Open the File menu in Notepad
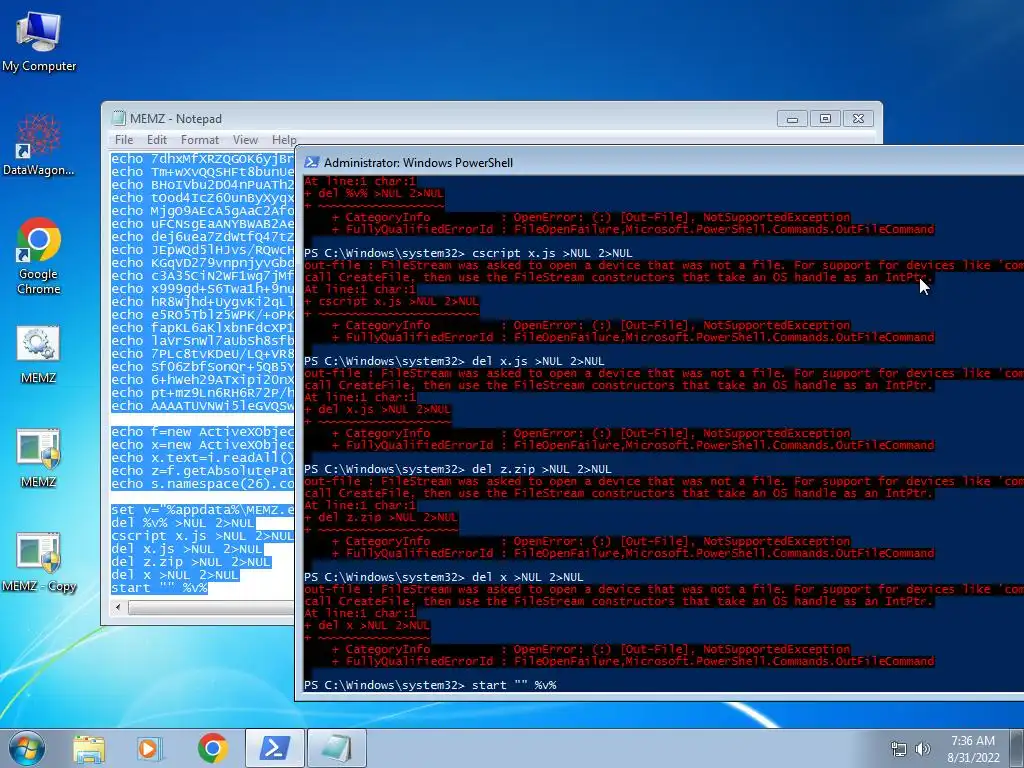The width and height of the screenshot is (1024, 768). [123, 140]
